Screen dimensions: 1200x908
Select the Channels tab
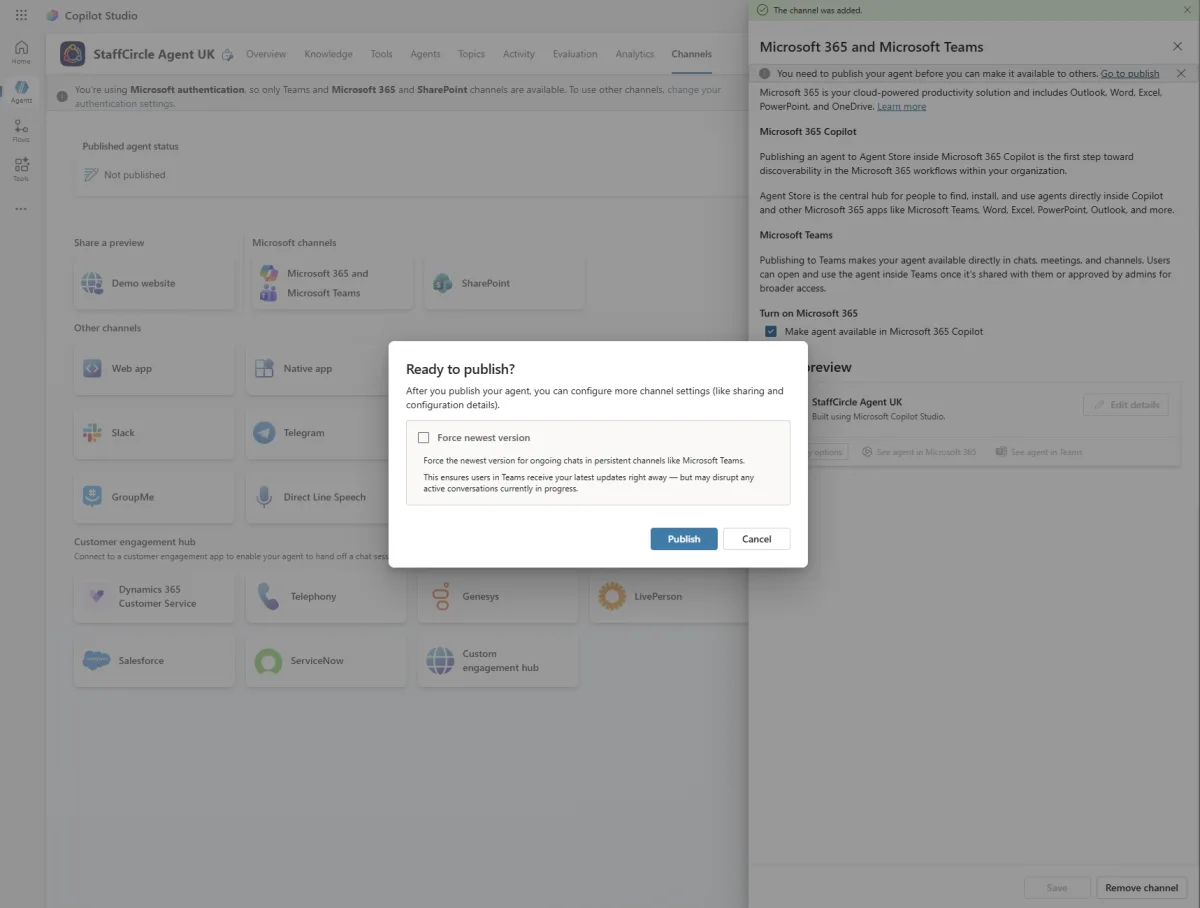point(692,54)
